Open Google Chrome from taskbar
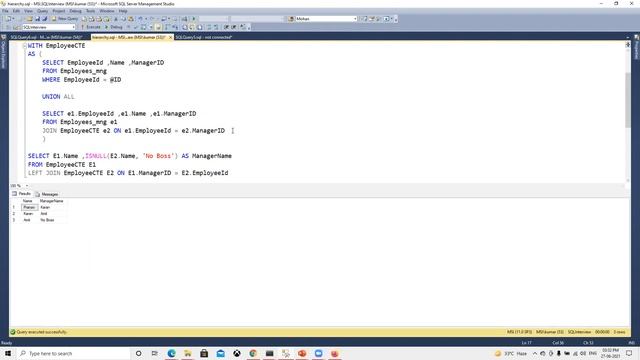This screenshot has height=360, width=640. (x=253, y=353)
